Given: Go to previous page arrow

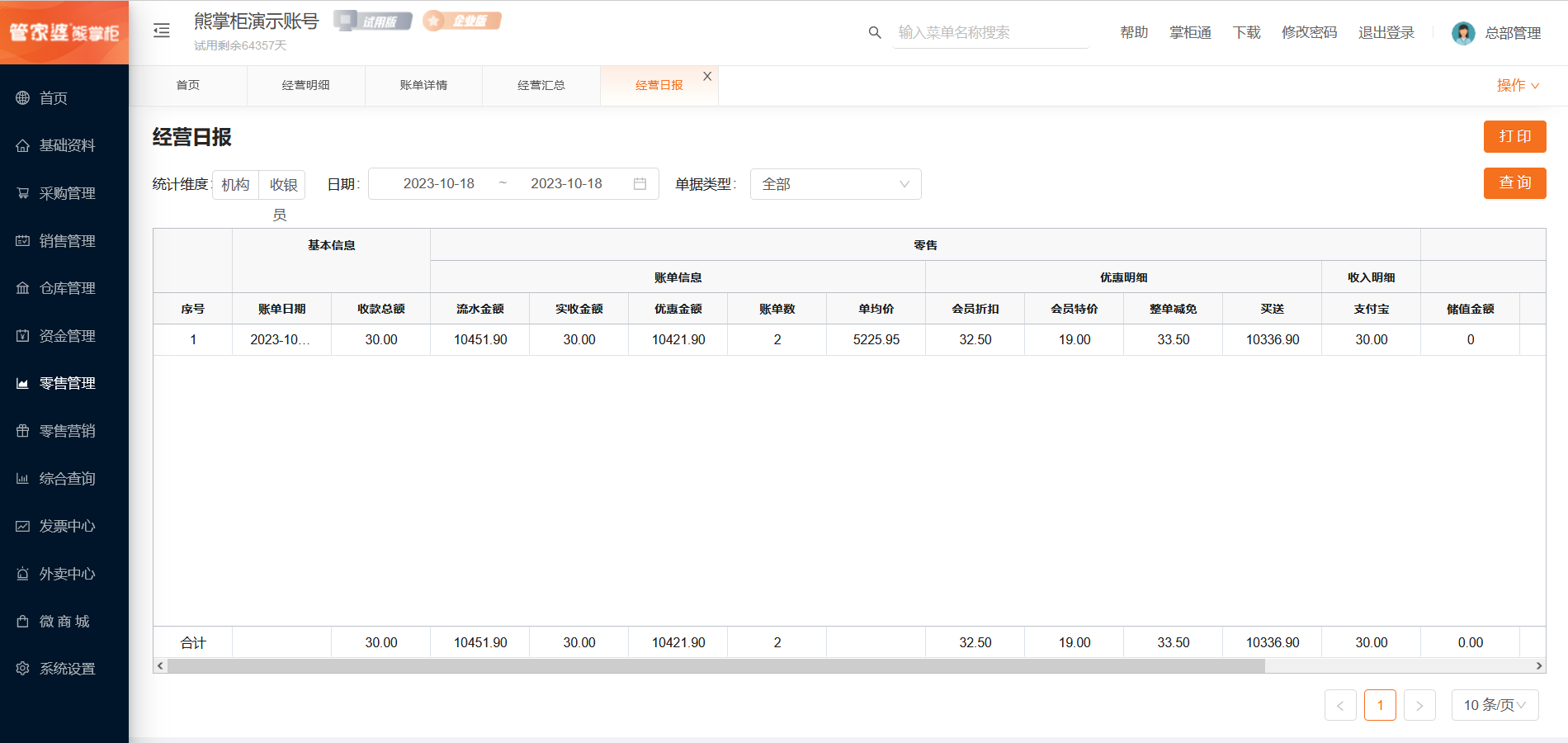Looking at the screenshot, I should 1340,705.
